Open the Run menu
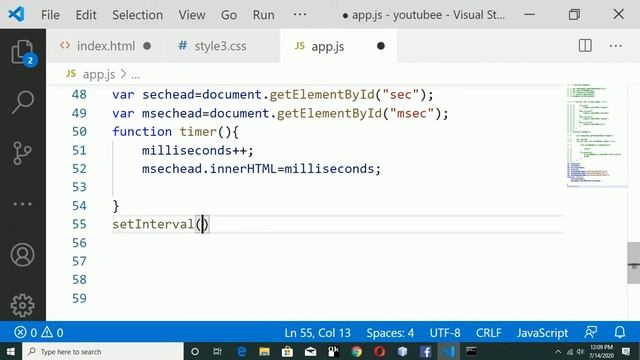640x360 pixels. point(263,15)
